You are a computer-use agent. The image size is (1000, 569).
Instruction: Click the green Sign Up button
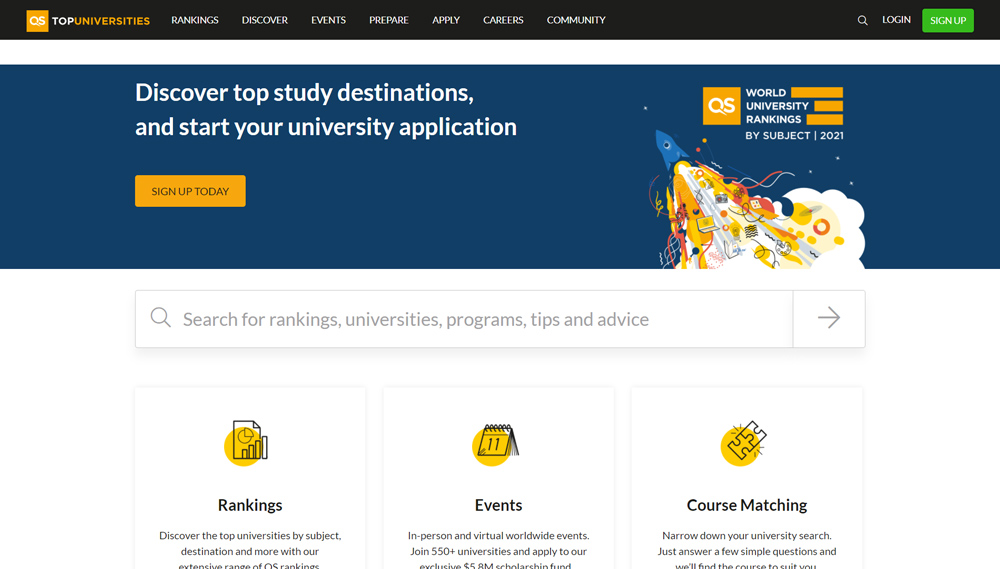[x=948, y=20]
